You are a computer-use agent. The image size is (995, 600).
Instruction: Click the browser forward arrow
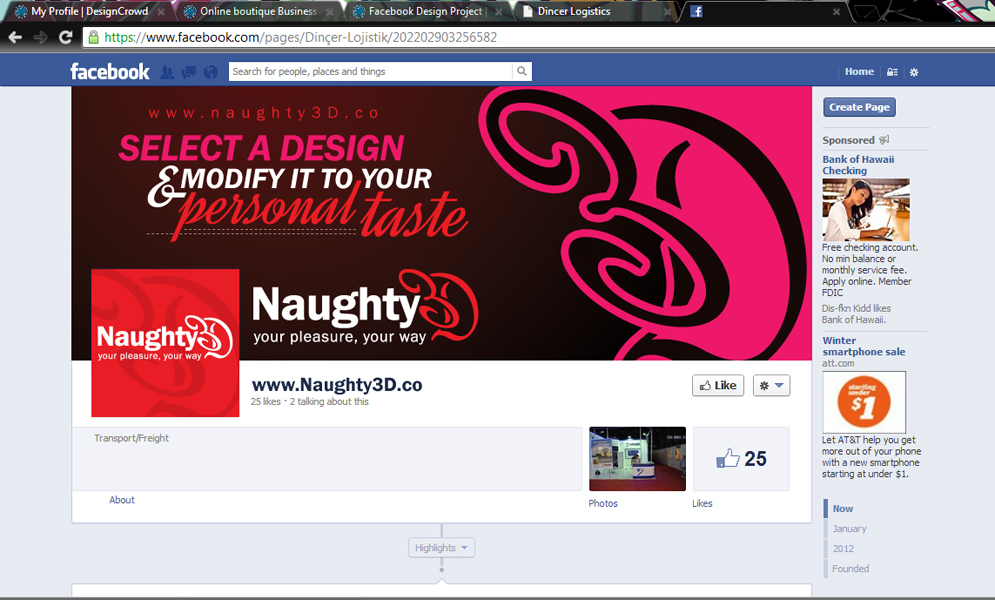pos(41,37)
